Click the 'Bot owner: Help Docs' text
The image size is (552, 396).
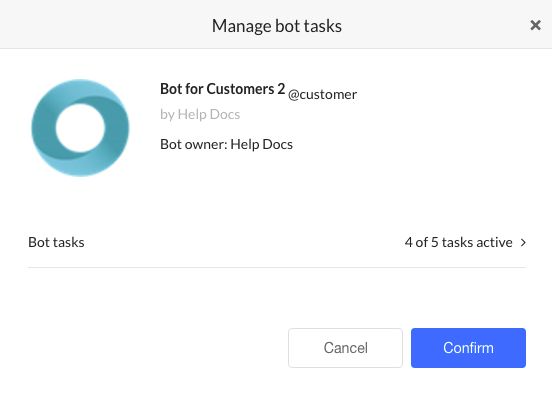[x=226, y=144]
